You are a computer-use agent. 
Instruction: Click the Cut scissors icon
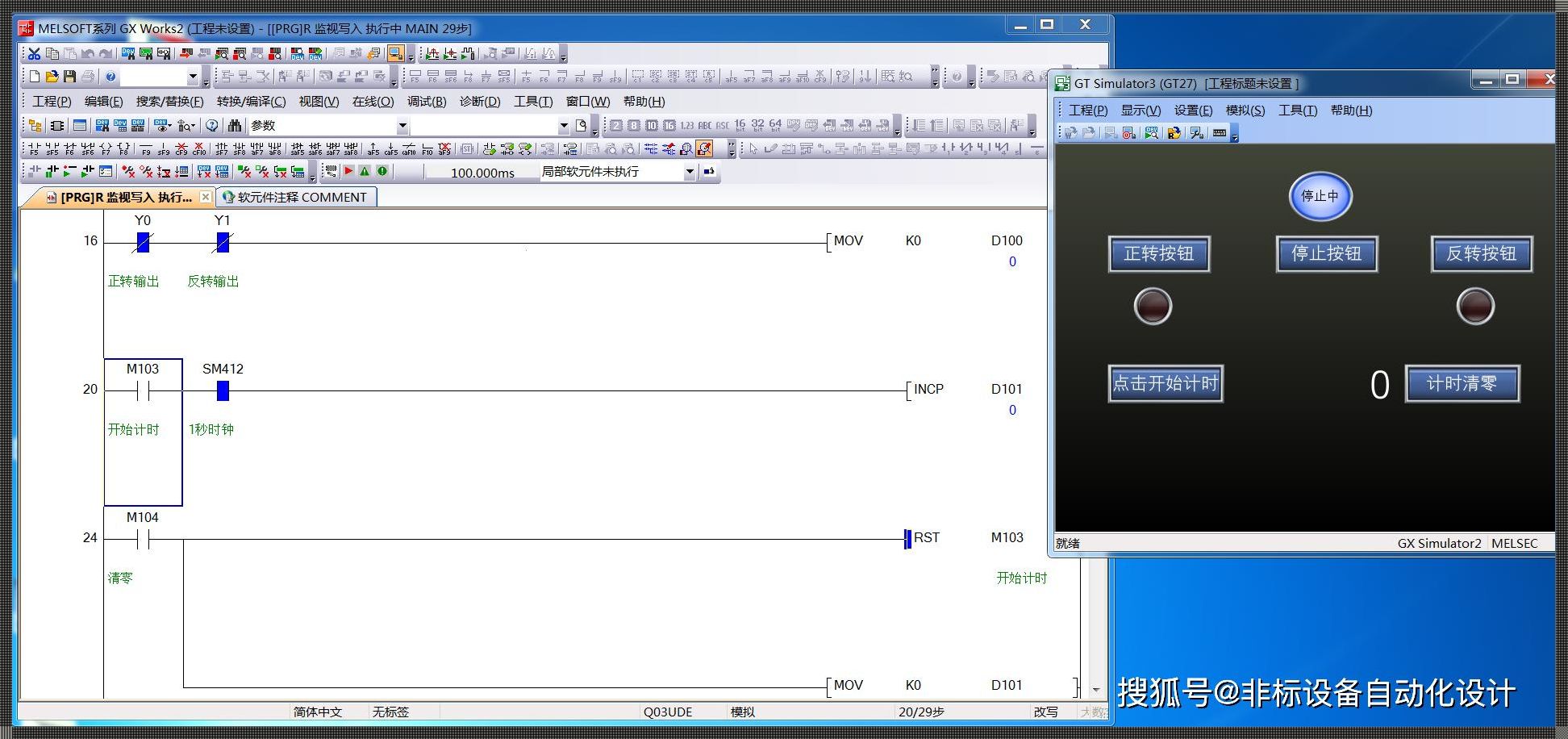(34, 54)
